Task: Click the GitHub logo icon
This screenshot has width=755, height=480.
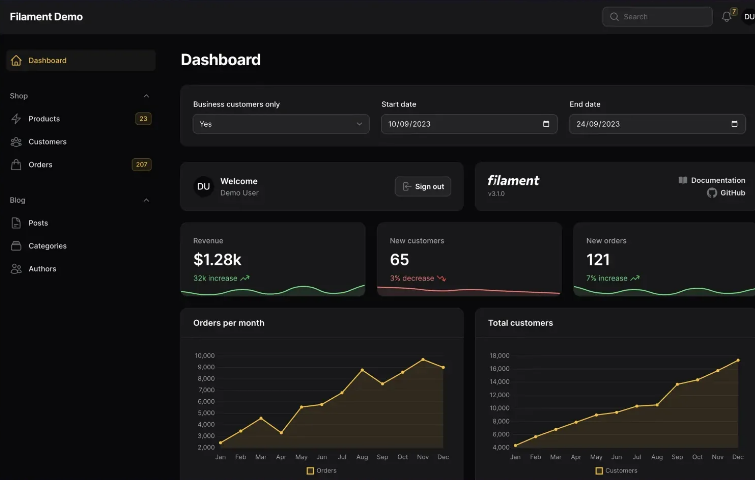Action: click(x=712, y=193)
